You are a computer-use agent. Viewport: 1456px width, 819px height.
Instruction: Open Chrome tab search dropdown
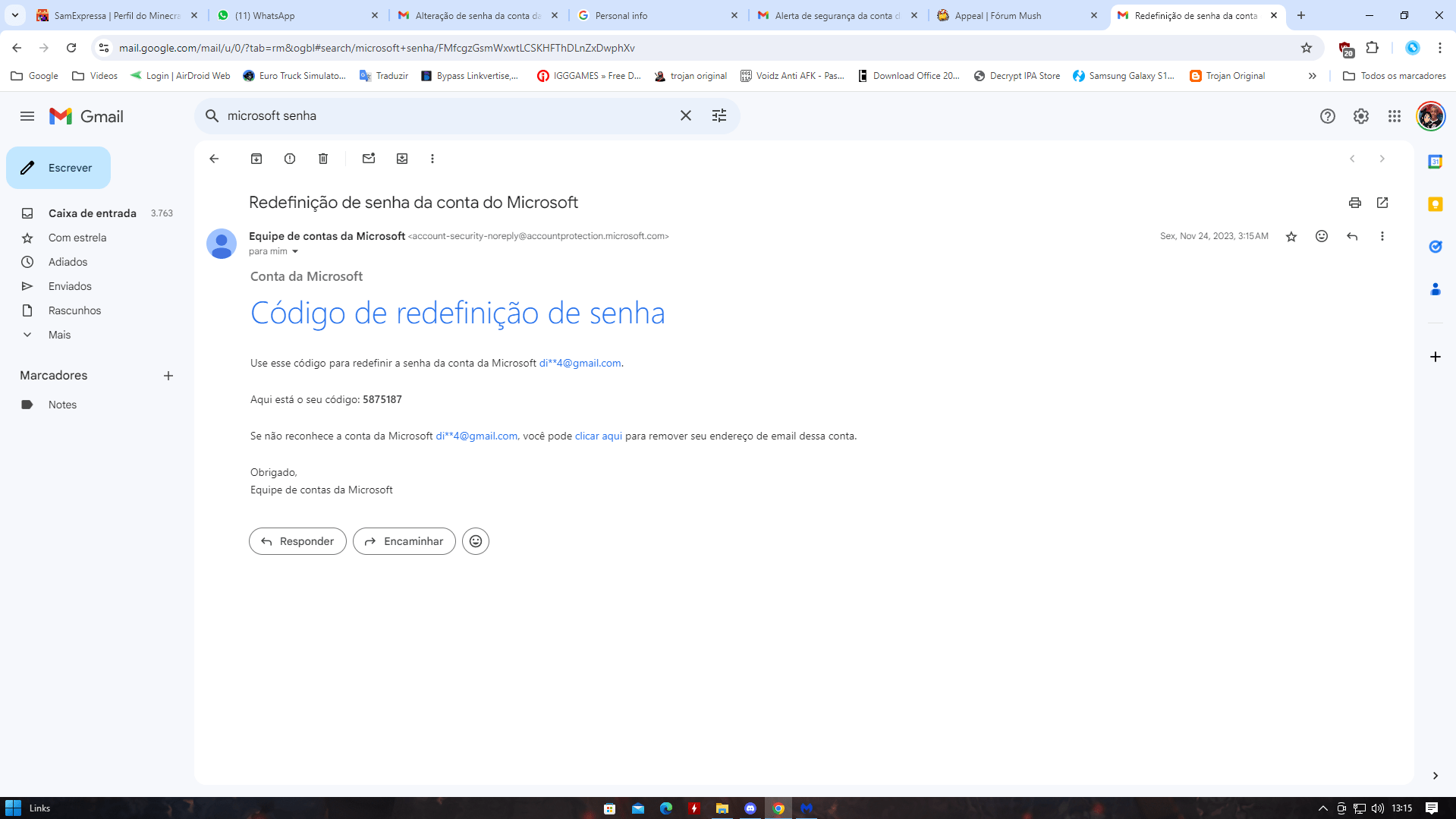click(15, 15)
